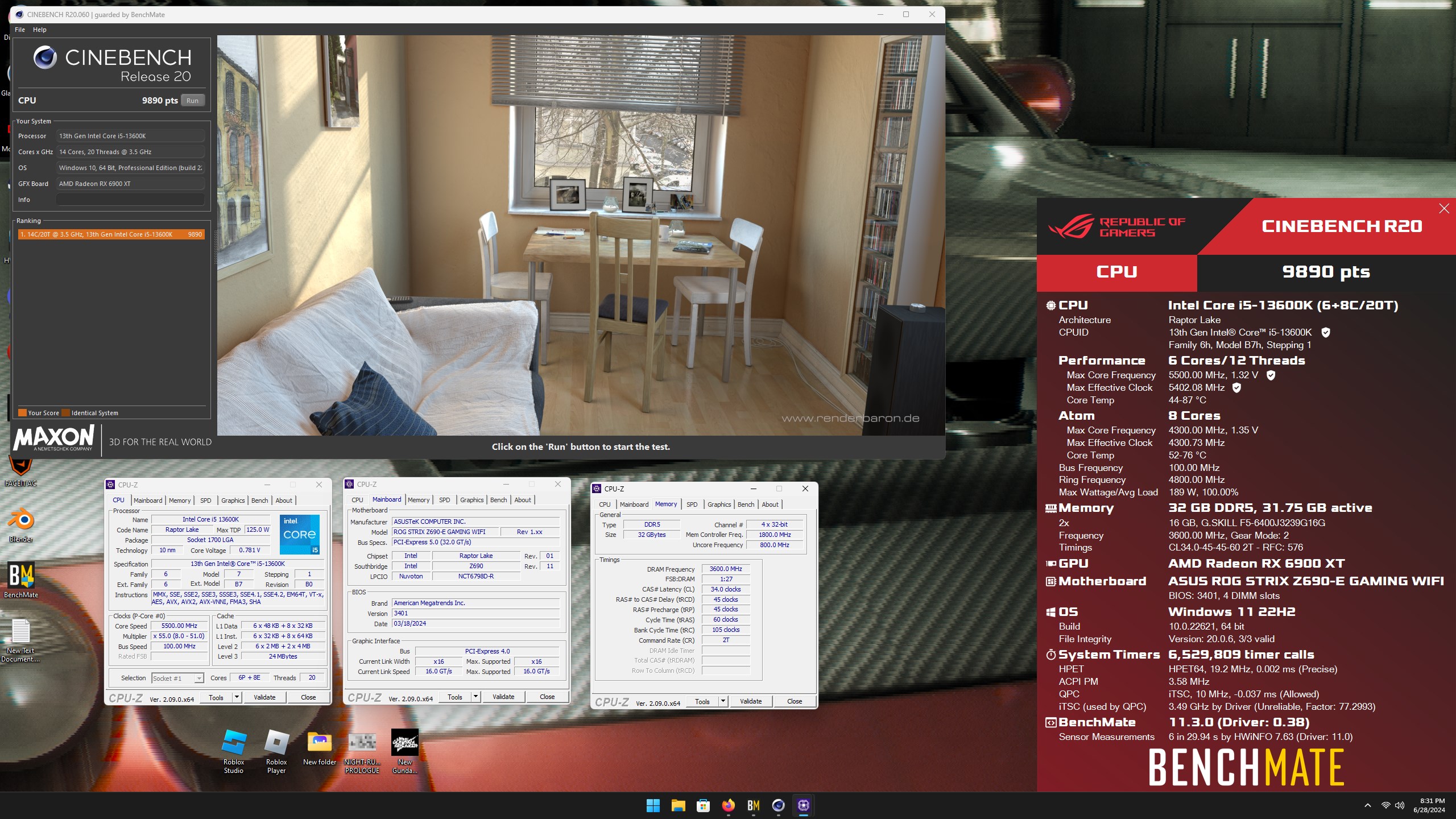Open volume tray icon

(x=1400, y=805)
